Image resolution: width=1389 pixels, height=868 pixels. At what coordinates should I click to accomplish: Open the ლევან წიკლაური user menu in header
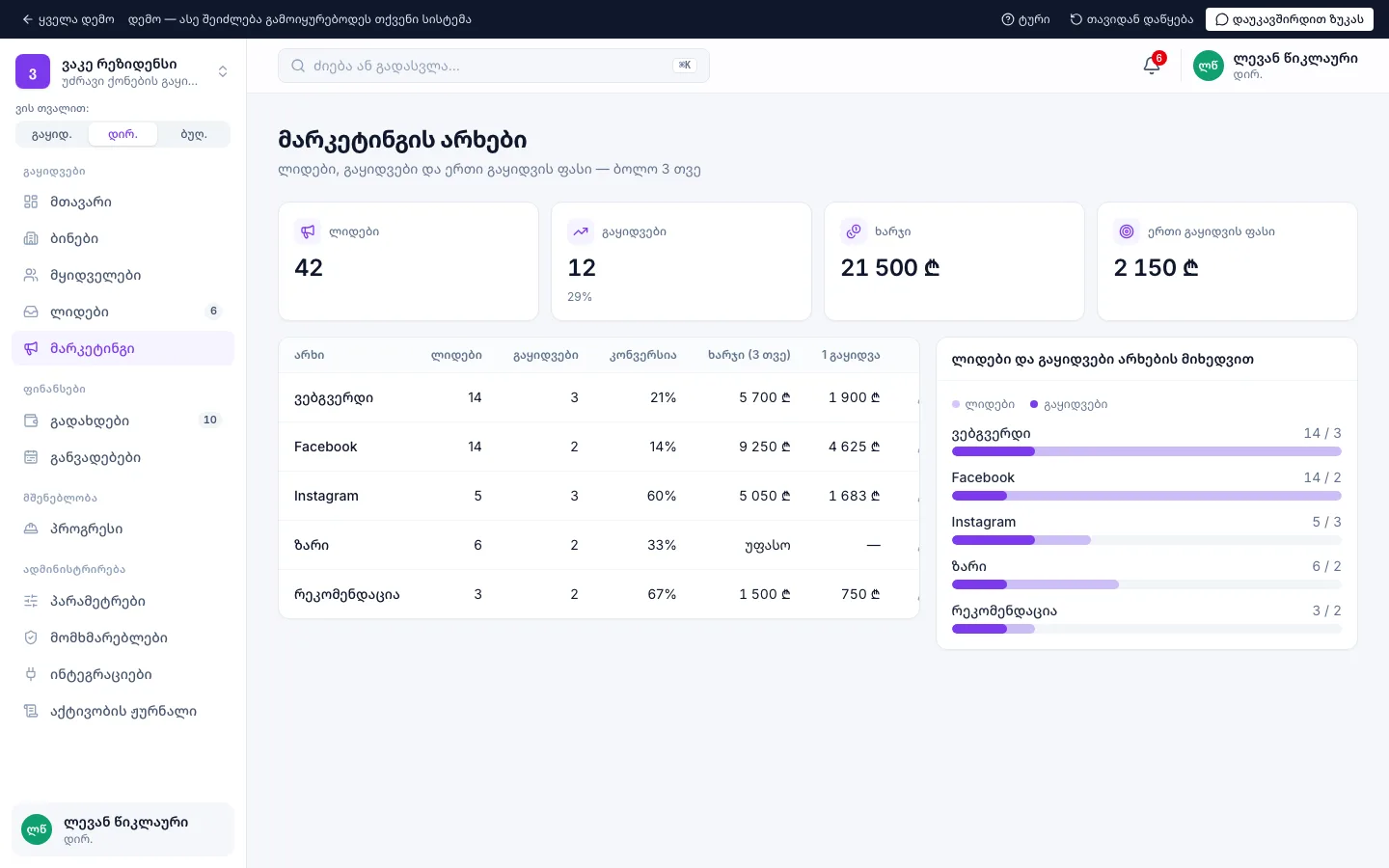[1276, 66]
